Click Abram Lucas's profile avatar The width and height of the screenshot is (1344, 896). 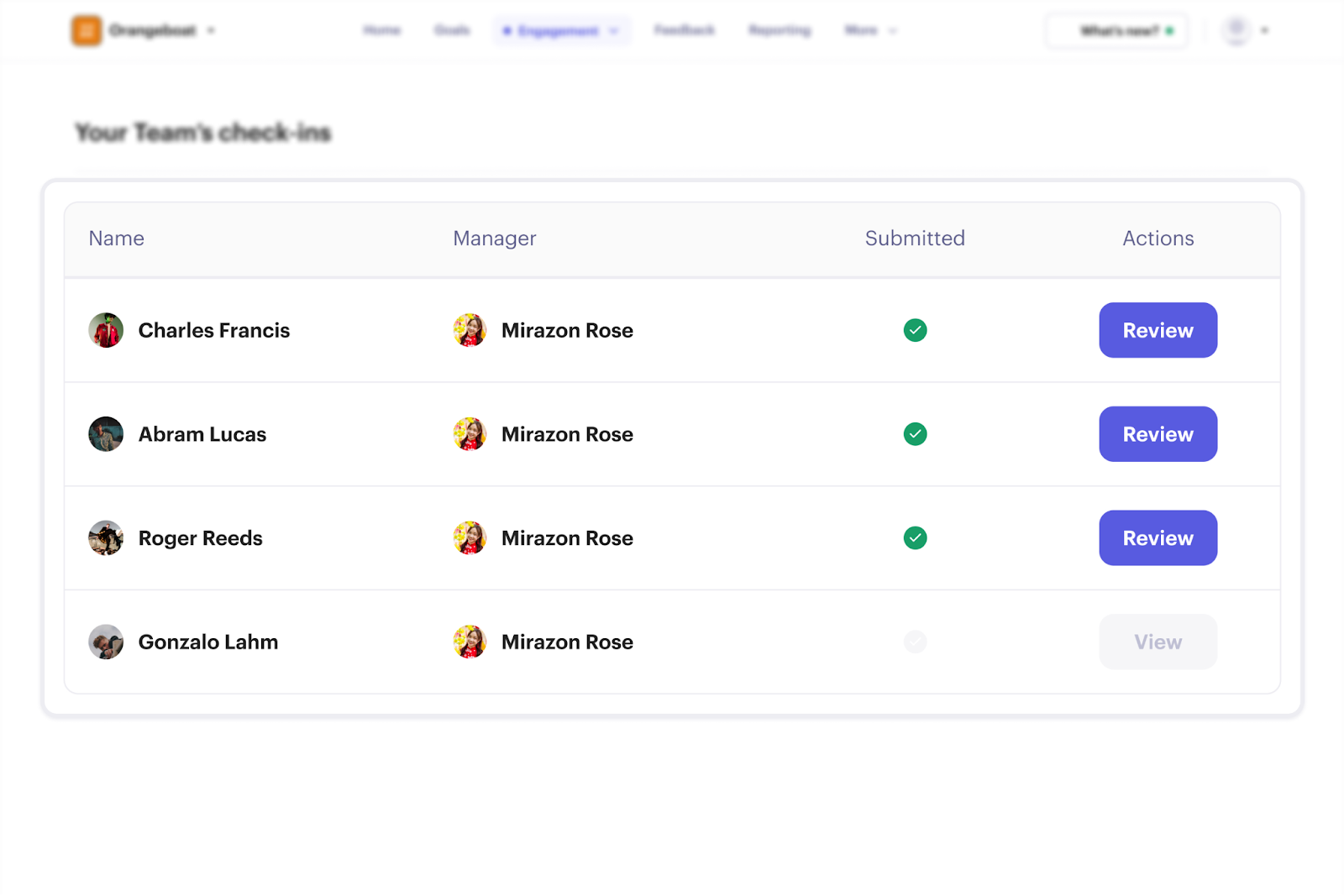click(106, 434)
